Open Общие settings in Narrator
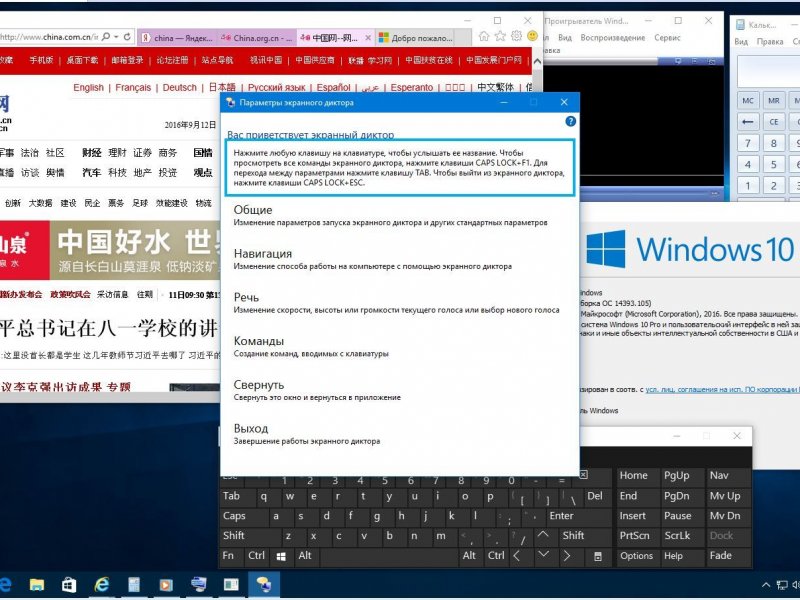 pos(390,215)
